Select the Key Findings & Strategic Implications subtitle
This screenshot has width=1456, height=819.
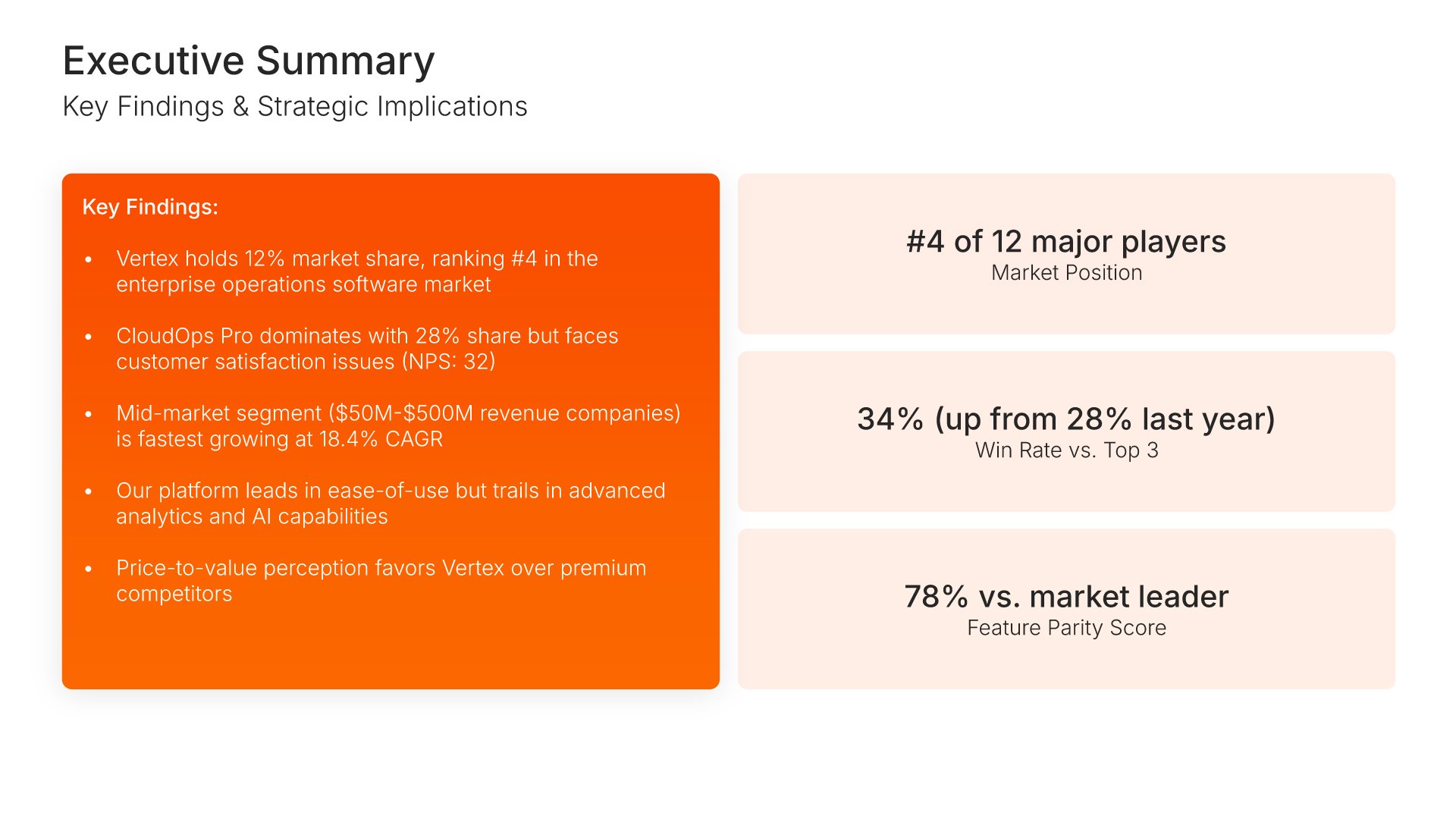point(295,107)
